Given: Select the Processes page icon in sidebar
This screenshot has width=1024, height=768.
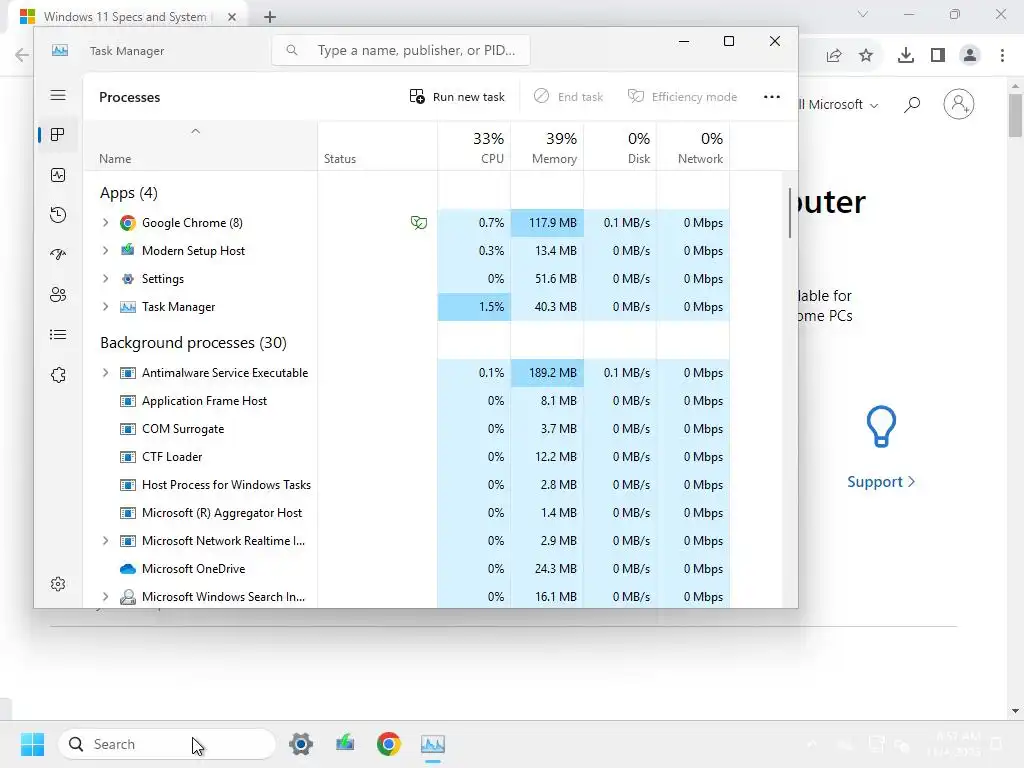Looking at the screenshot, I should point(58,135).
